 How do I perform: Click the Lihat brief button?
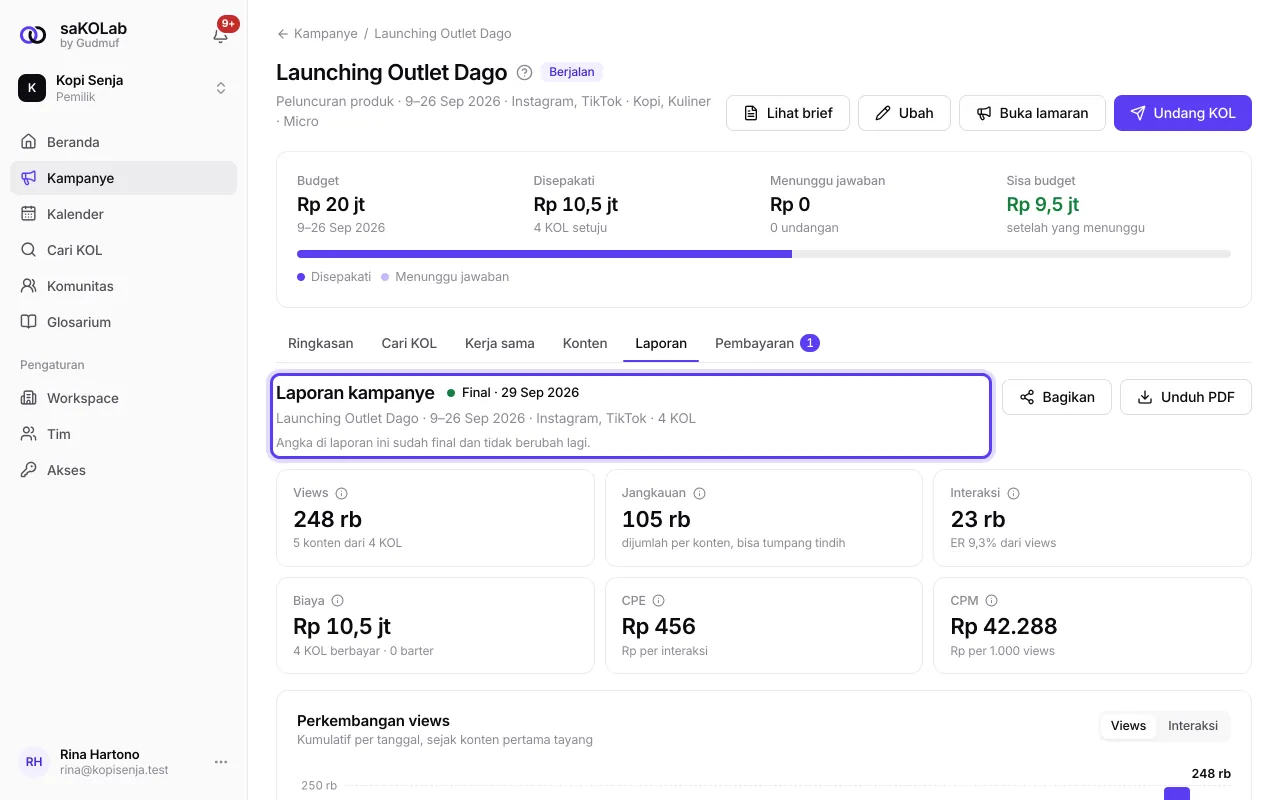[x=788, y=113]
